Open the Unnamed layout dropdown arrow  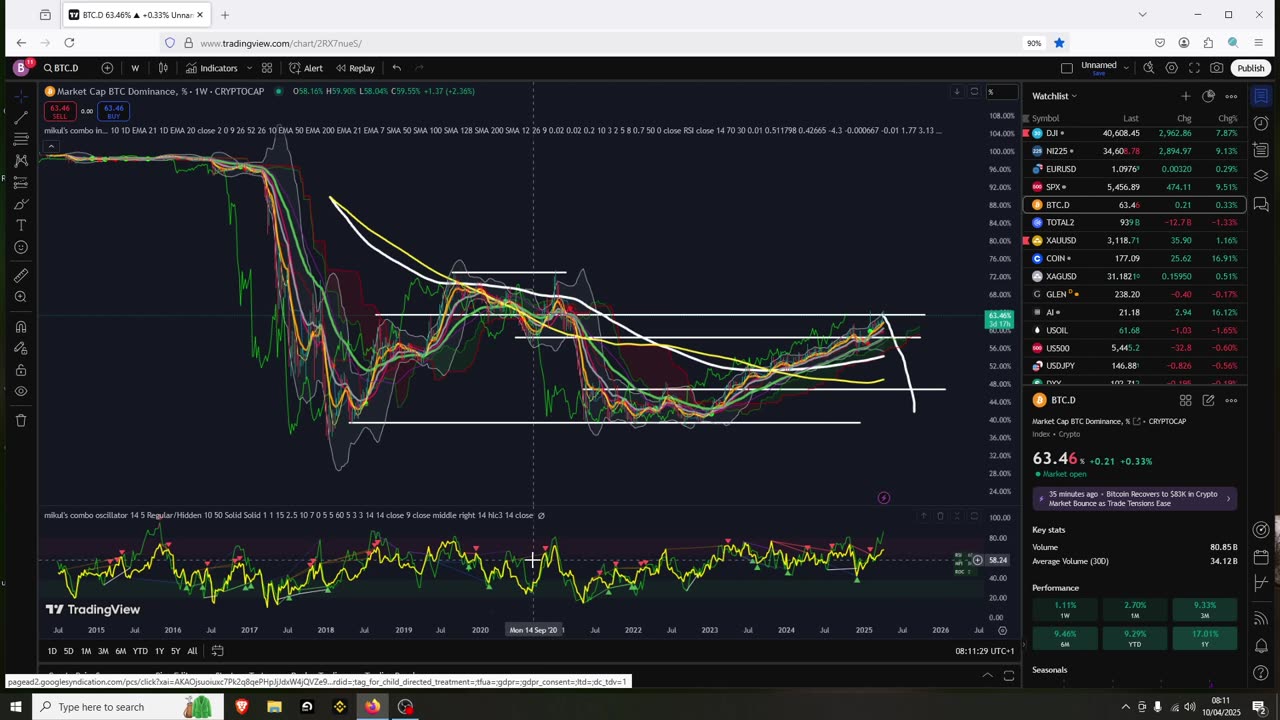(1126, 68)
